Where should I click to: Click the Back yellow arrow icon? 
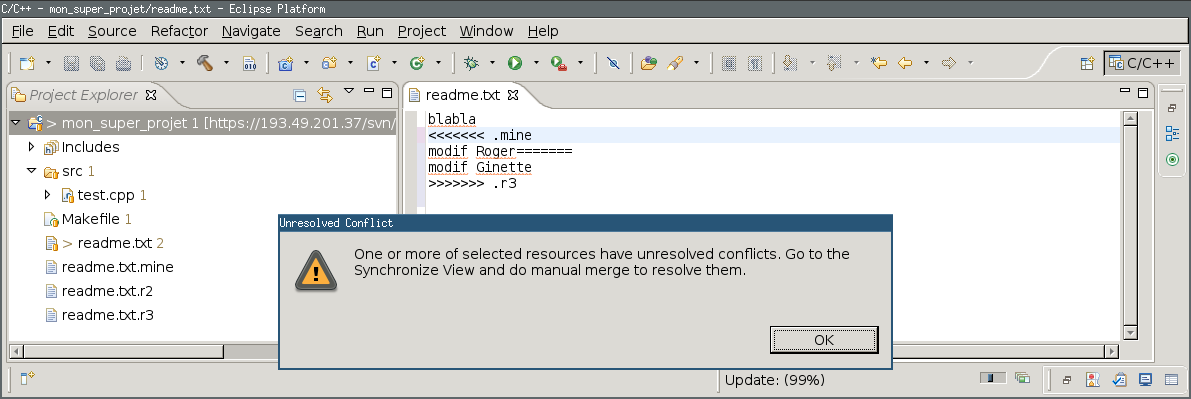click(905, 63)
